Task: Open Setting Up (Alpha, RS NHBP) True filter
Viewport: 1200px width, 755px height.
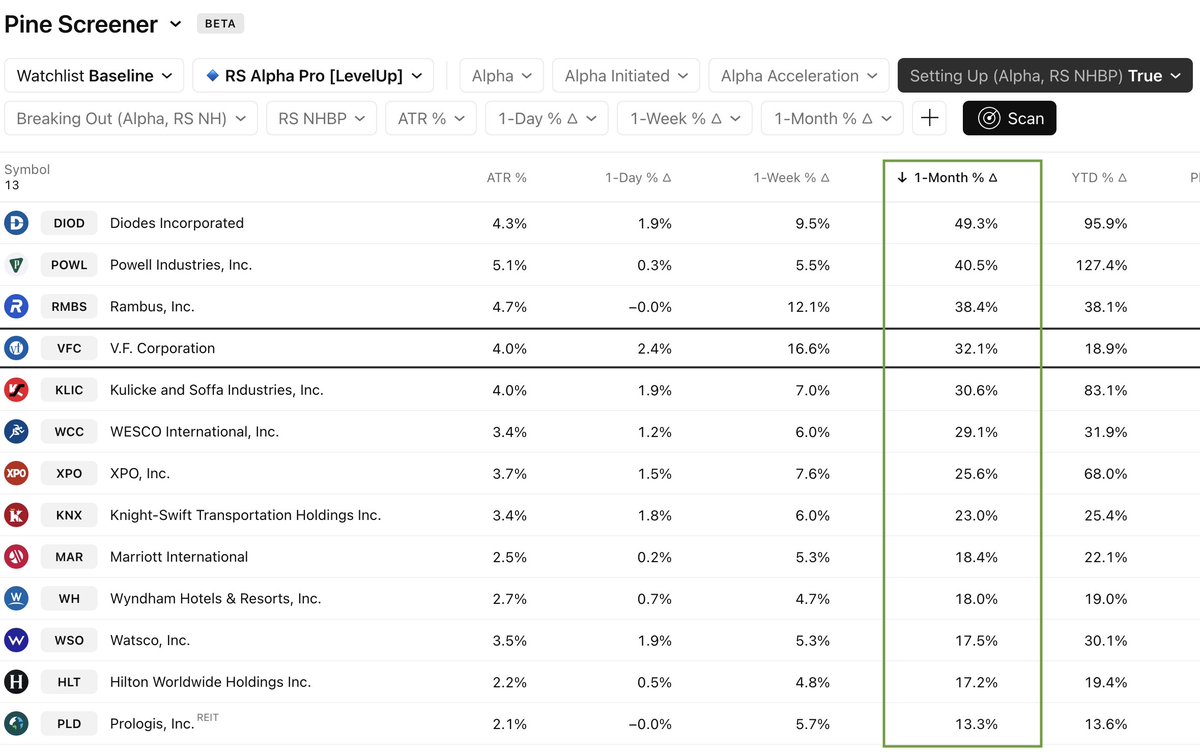Action: (1045, 76)
